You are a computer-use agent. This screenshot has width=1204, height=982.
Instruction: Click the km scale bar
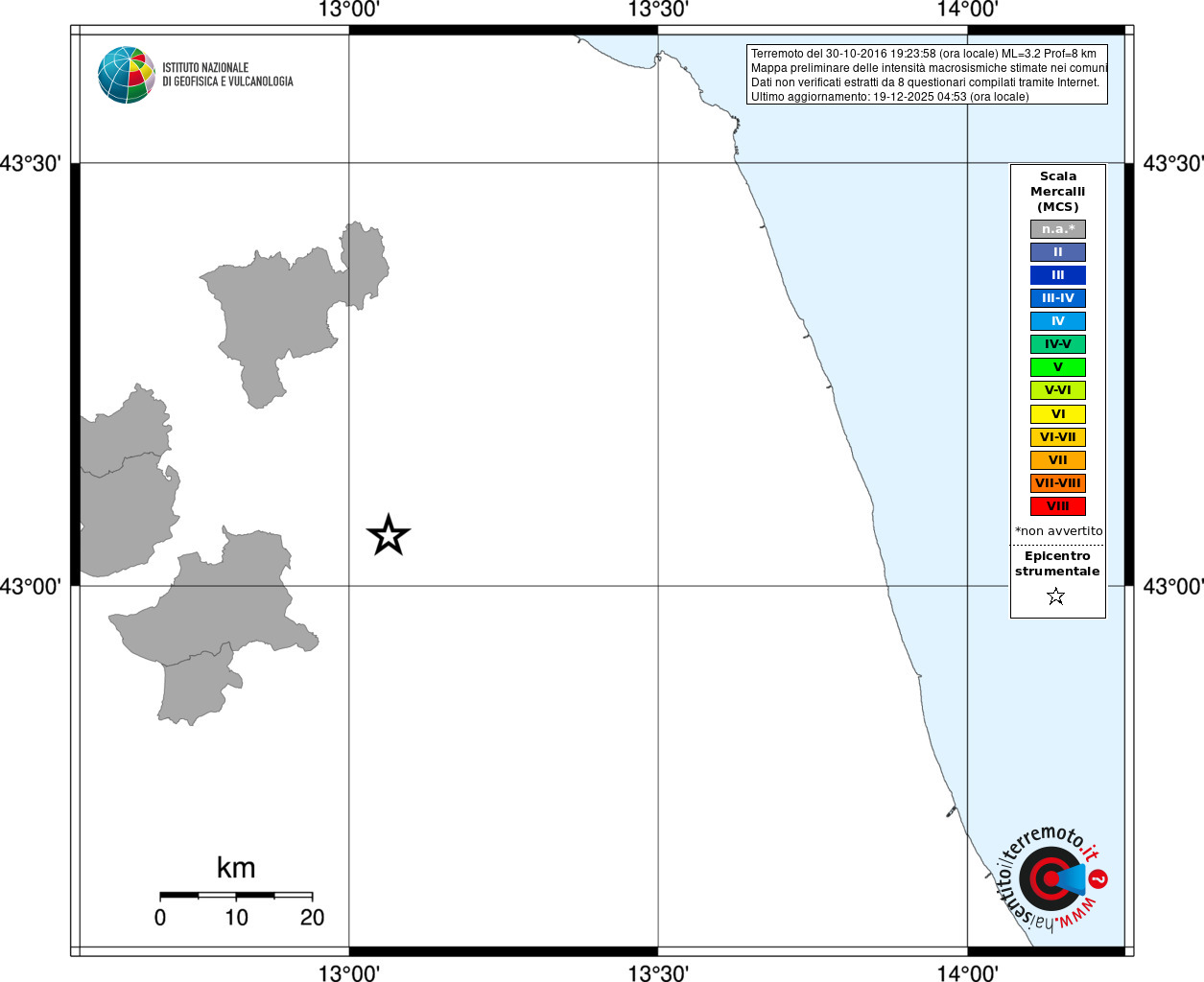[236, 896]
